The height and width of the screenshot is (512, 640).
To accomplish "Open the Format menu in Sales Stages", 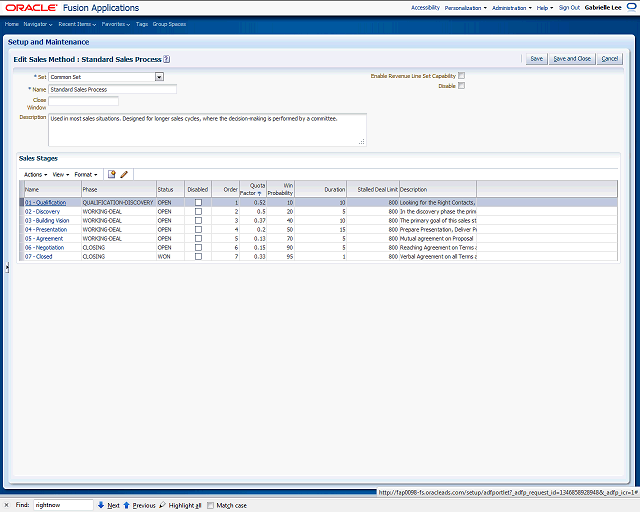I will (86, 174).
